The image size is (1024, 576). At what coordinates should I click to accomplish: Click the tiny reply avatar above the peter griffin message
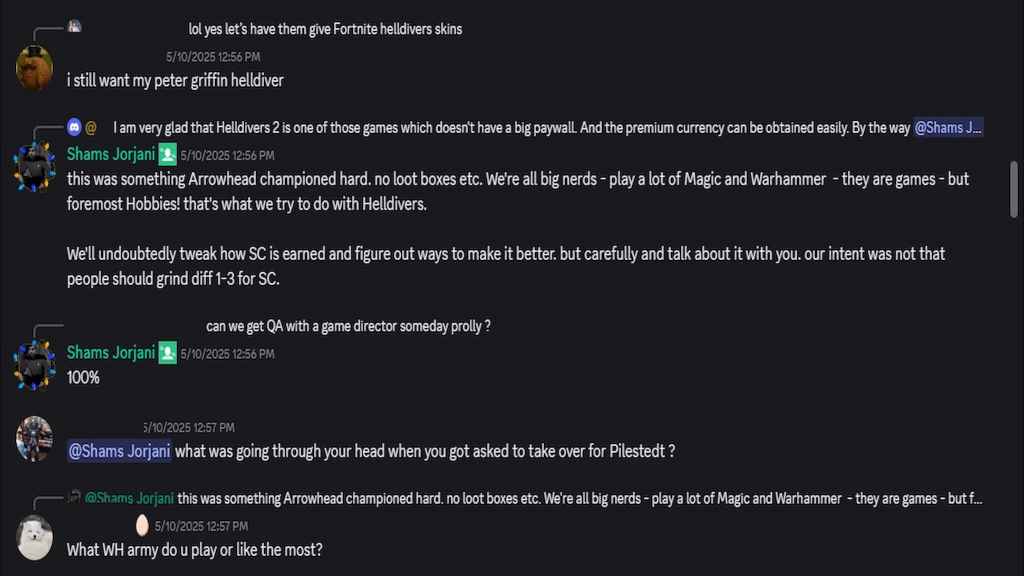[x=74, y=27]
